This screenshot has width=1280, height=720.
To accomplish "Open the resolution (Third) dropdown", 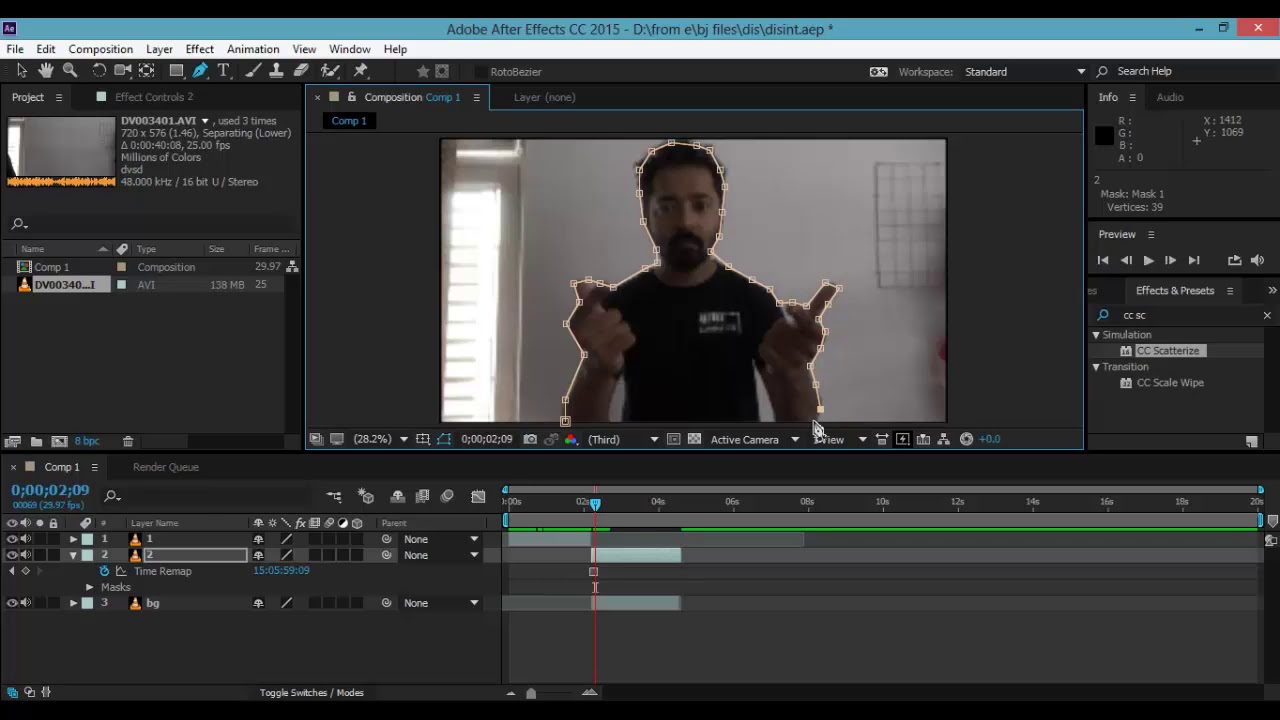I will (x=623, y=439).
